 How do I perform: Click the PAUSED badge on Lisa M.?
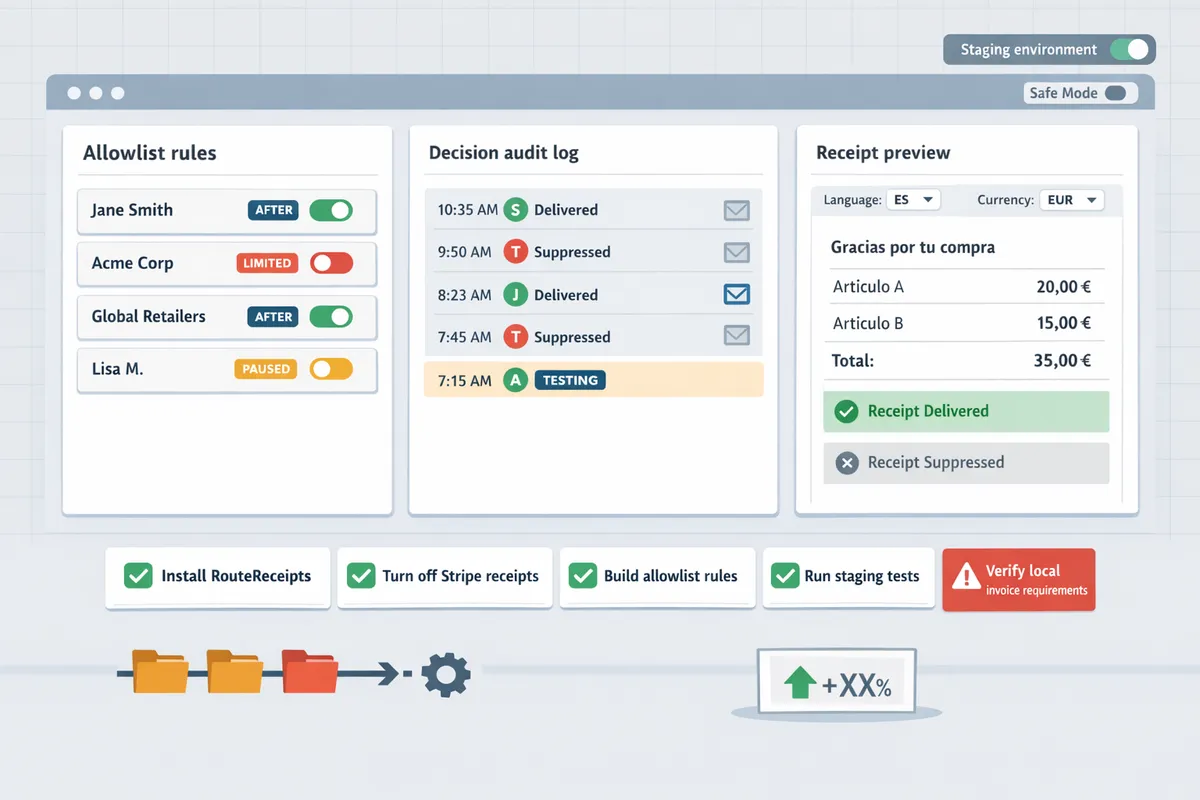click(x=266, y=369)
